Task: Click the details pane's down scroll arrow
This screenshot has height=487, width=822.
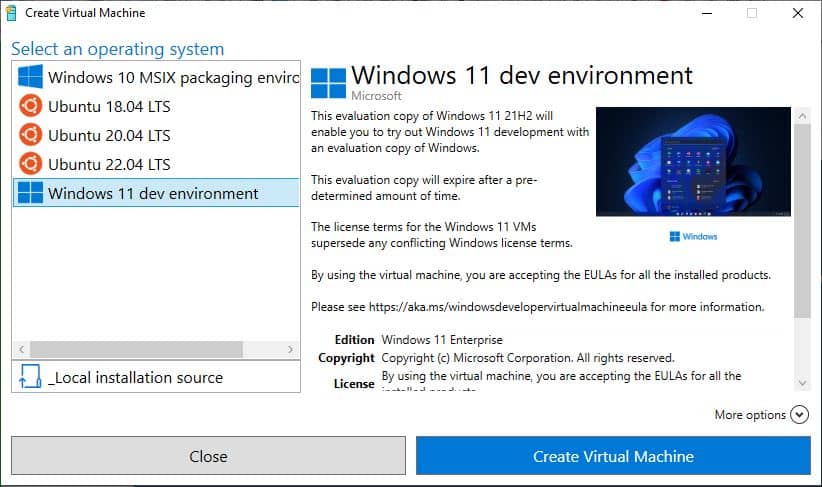Action: (x=802, y=383)
